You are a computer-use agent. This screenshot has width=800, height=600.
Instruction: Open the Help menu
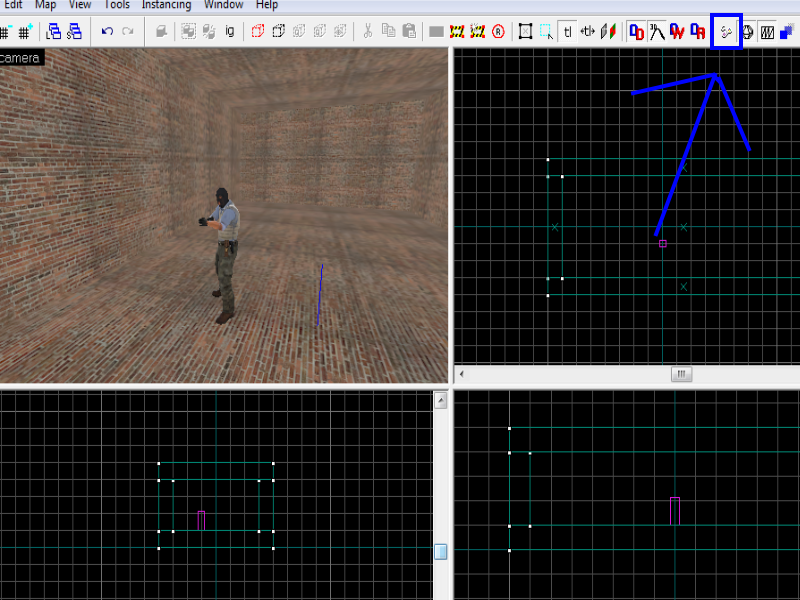[x=267, y=5]
